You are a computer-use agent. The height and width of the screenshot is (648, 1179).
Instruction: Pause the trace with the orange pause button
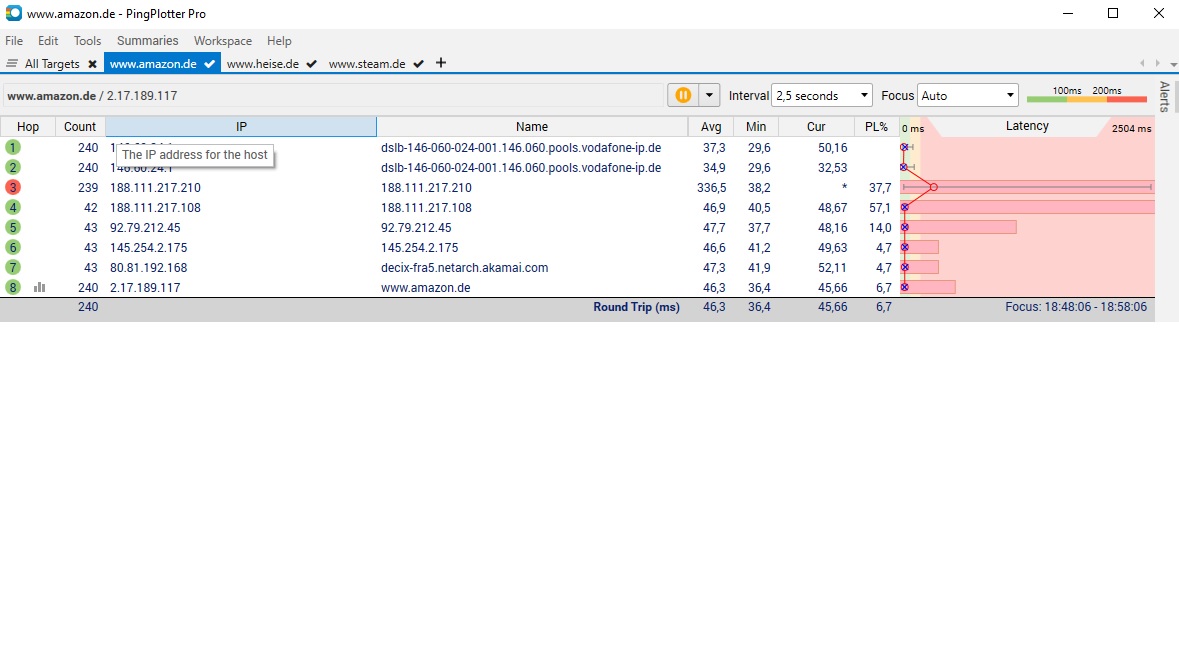pos(683,95)
